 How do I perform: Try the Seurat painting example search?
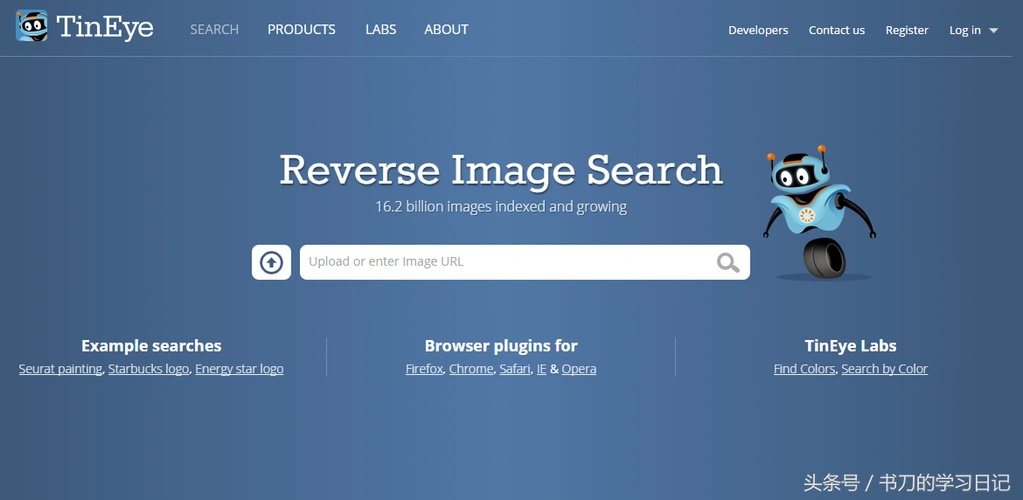click(60, 369)
